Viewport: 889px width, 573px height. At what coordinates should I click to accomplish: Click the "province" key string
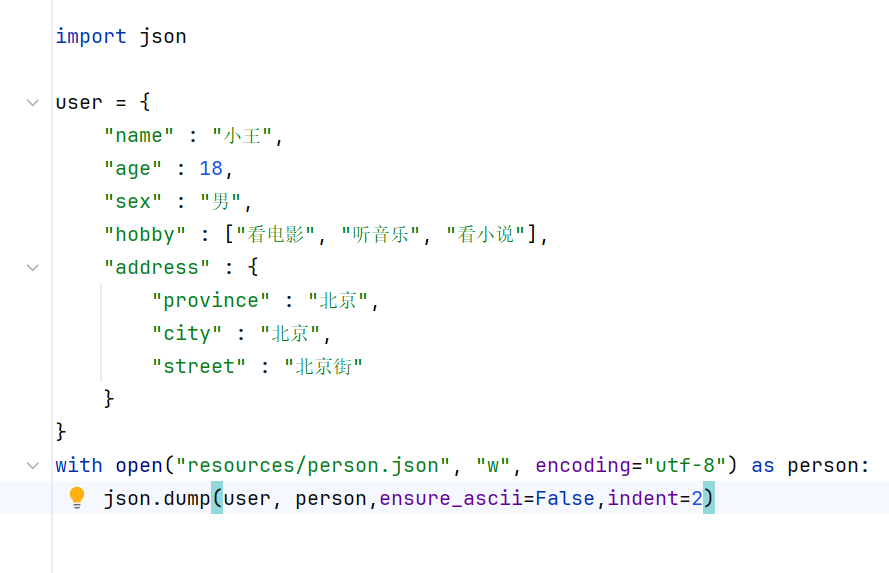pos(211,300)
